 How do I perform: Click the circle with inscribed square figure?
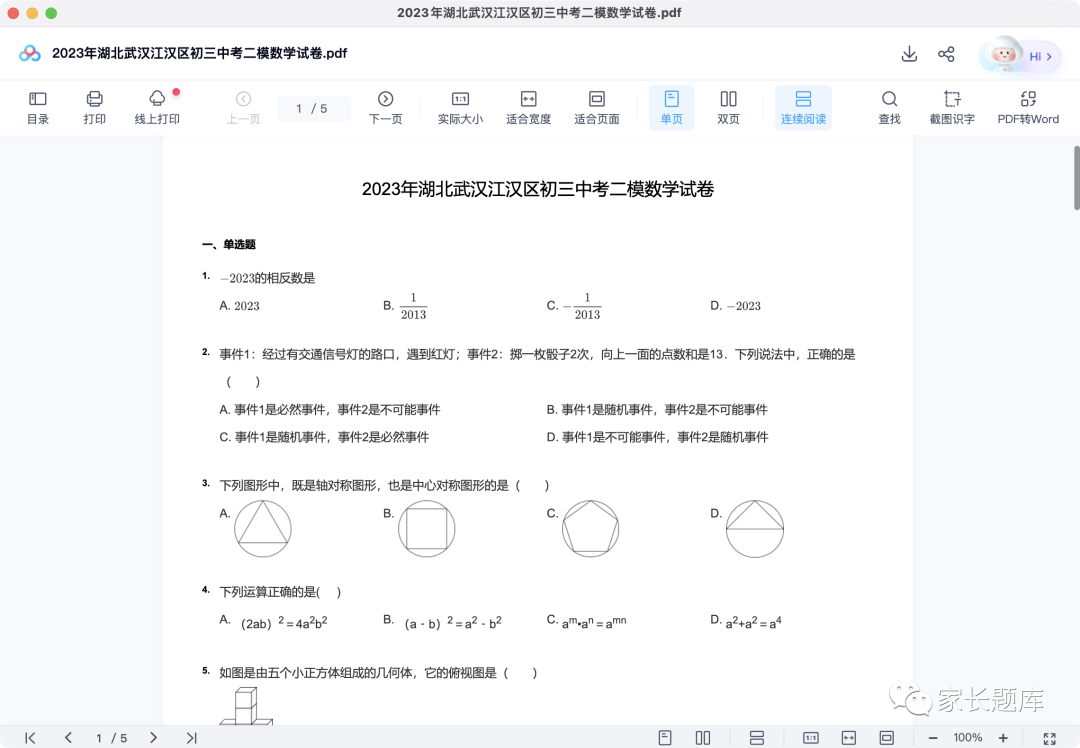(x=426, y=529)
